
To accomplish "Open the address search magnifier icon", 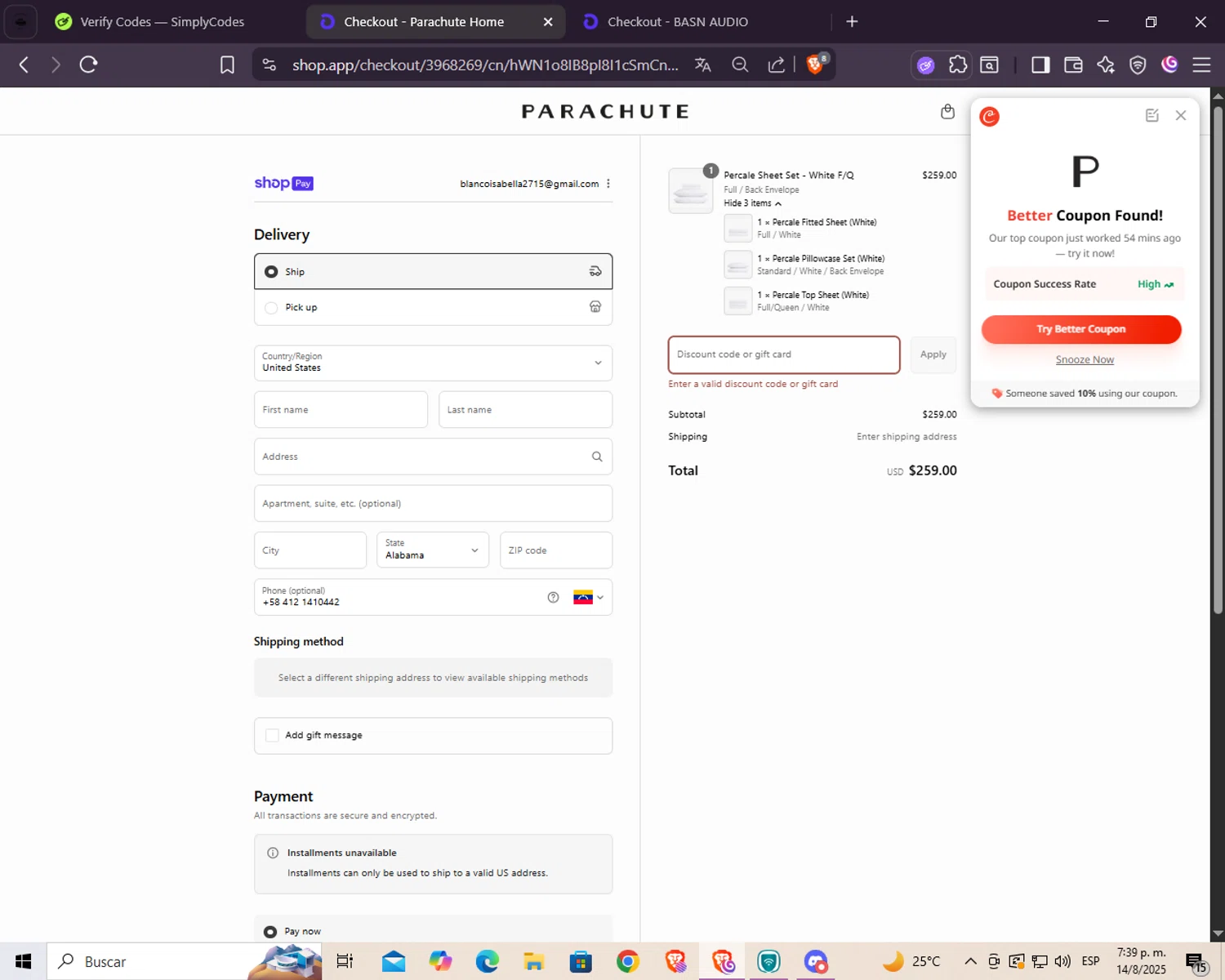I will click(597, 457).
